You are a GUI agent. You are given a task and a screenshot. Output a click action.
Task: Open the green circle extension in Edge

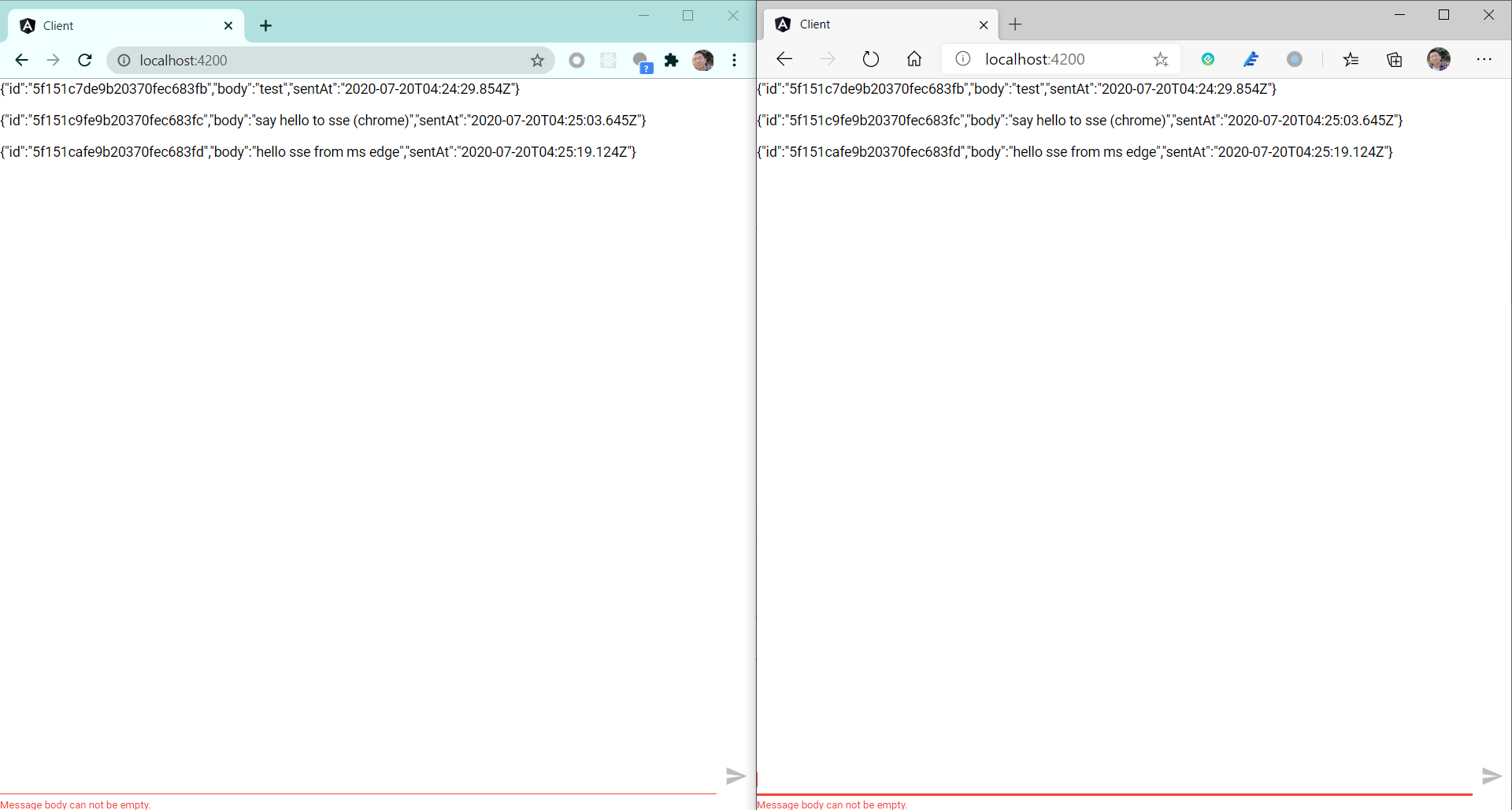(1207, 59)
